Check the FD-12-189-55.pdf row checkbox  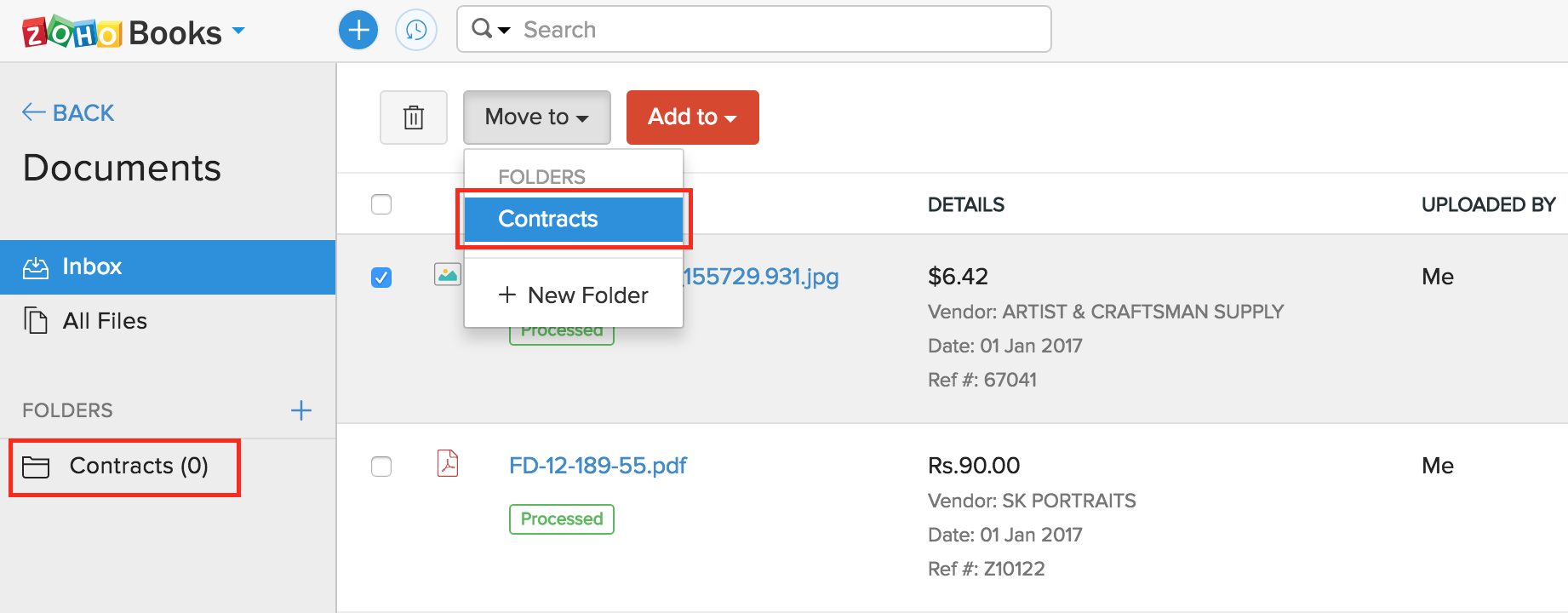(381, 467)
